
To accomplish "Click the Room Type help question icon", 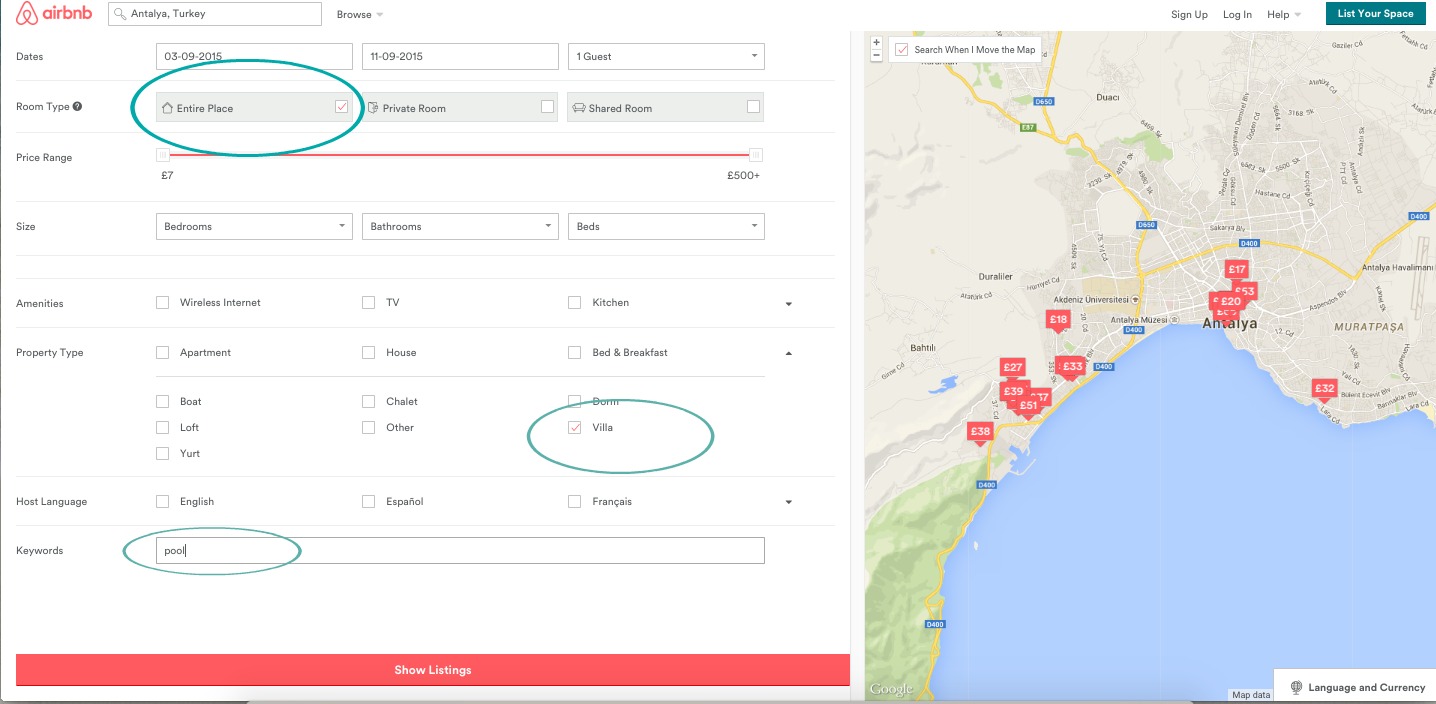I will (x=77, y=107).
